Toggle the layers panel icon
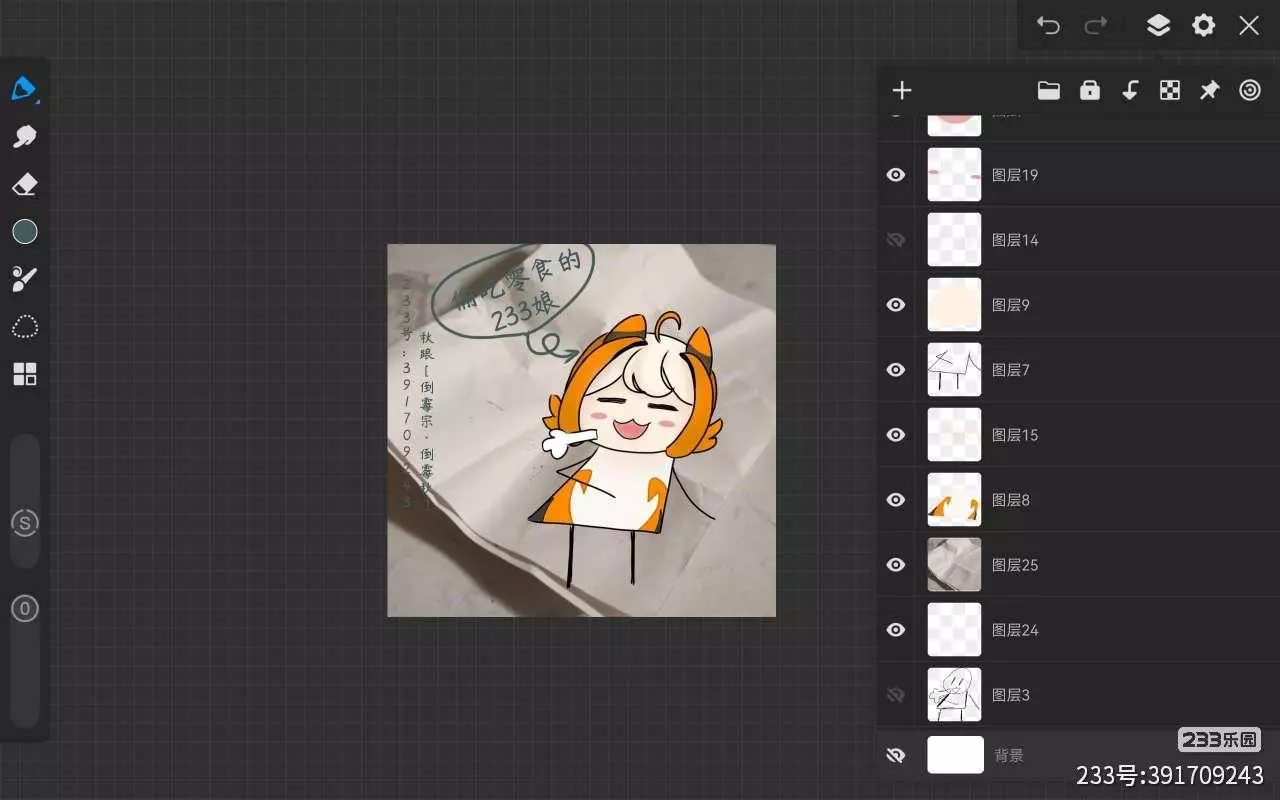This screenshot has width=1280, height=800. point(1158,26)
